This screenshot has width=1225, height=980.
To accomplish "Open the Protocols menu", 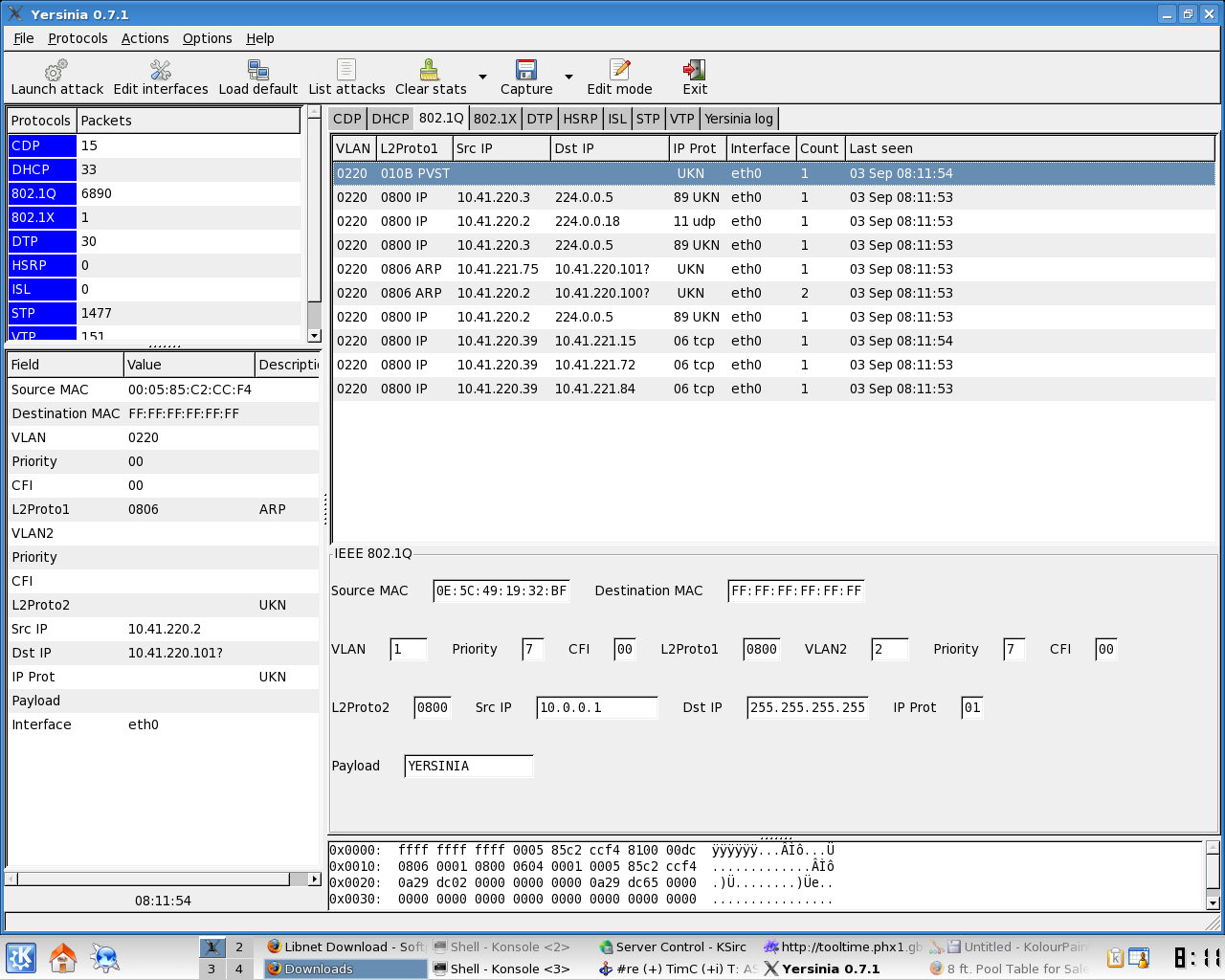I will pos(78,38).
